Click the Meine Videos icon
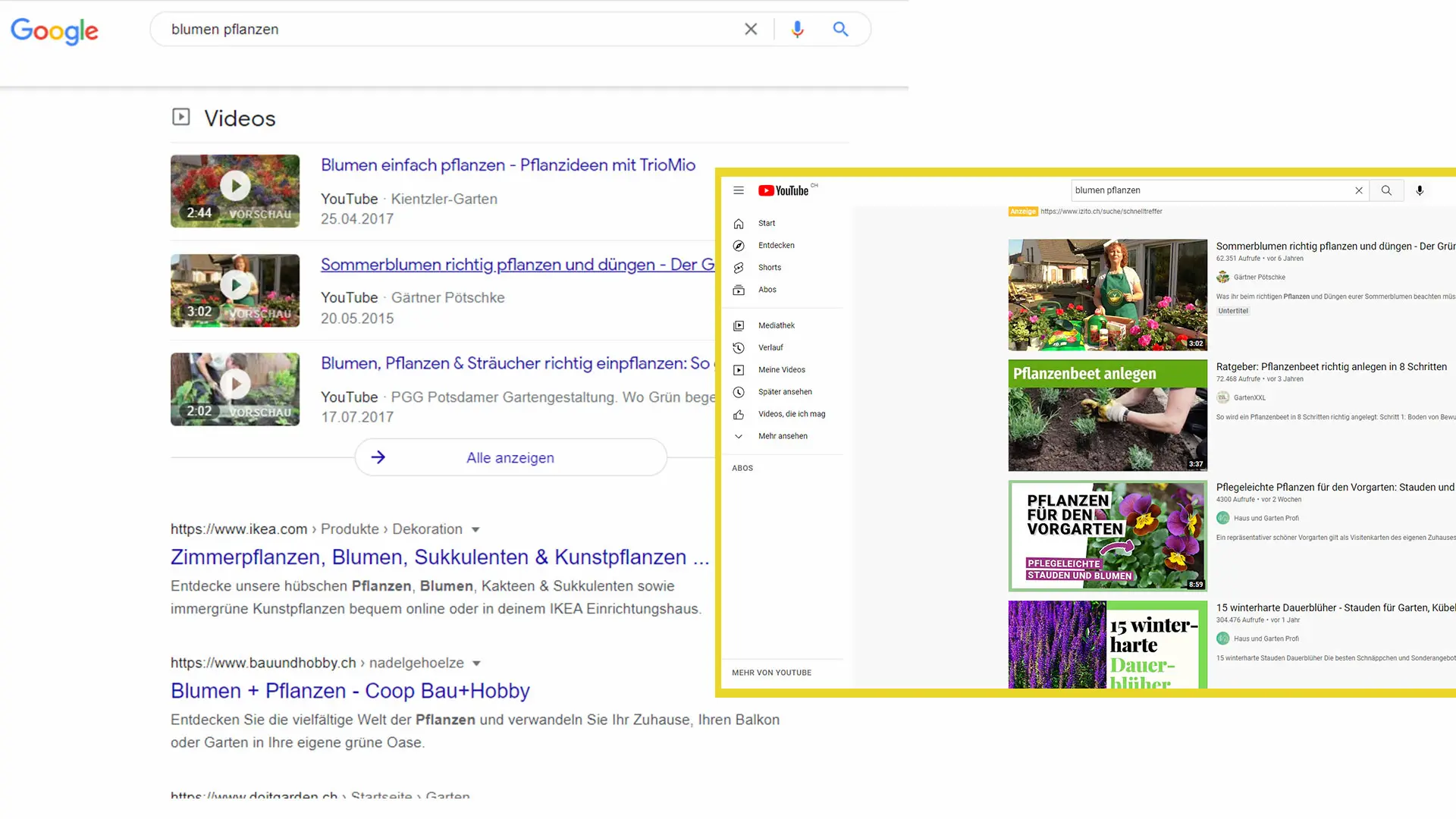This screenshot has height=819, width=1456. 739,370
